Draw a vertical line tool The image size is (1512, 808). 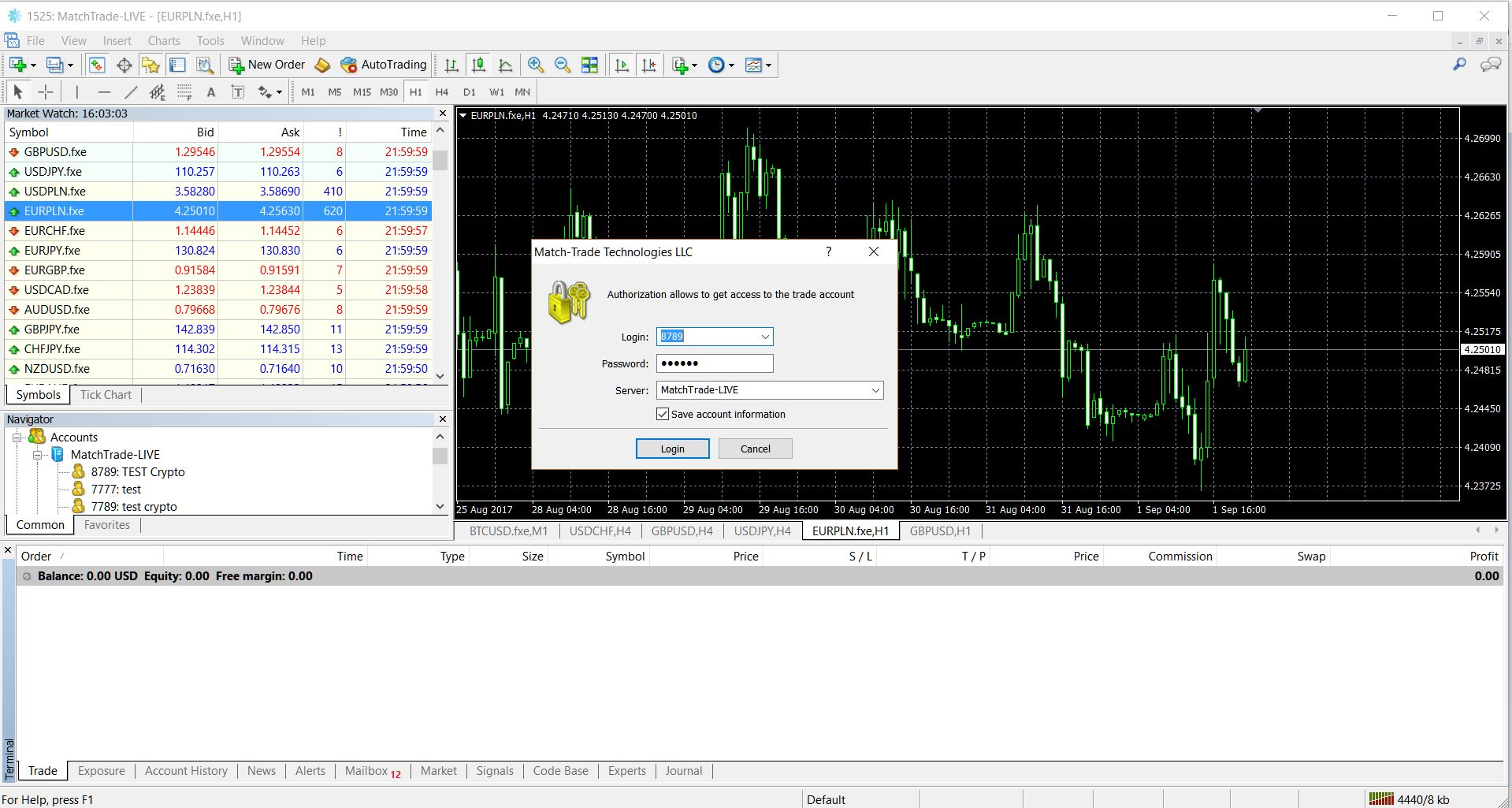76,91
